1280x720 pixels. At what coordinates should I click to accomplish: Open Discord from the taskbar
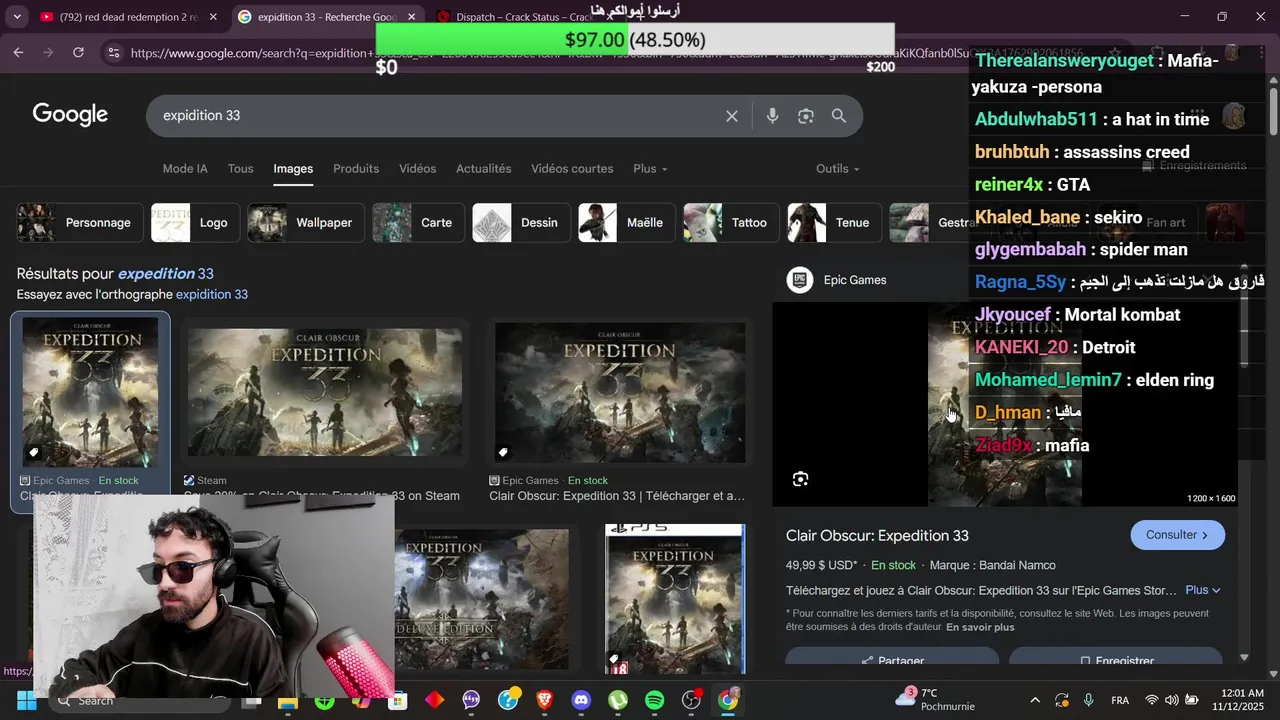pyautogui.click(x=581, y=700)
